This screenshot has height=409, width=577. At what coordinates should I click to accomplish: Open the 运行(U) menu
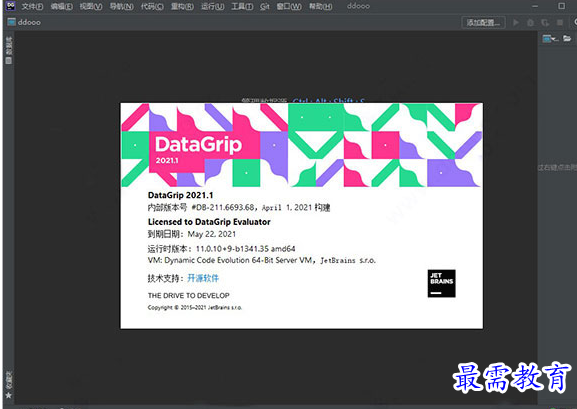pyautogui.click(x=212, y=7)
